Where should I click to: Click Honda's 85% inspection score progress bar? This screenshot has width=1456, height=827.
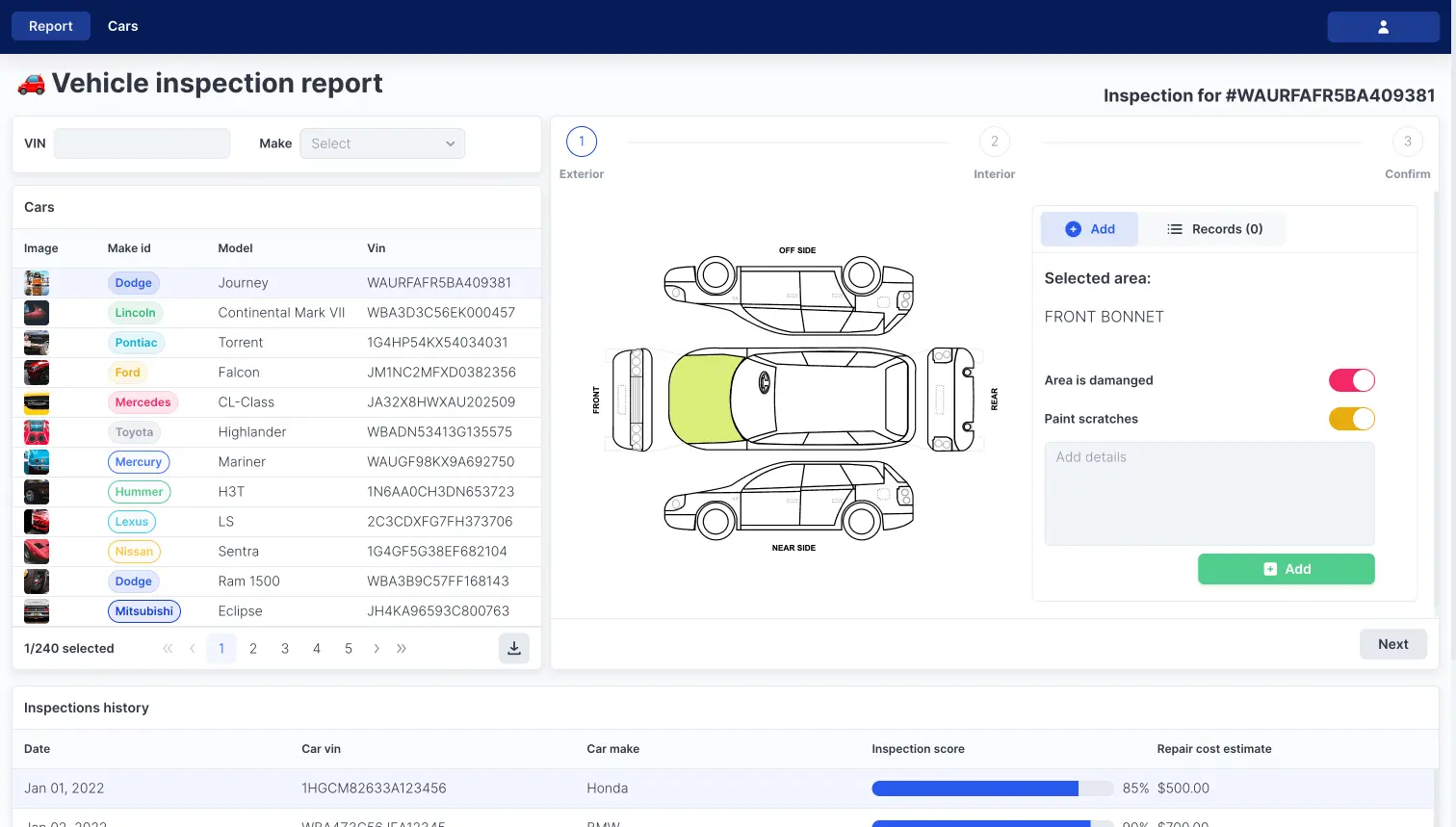992,788
